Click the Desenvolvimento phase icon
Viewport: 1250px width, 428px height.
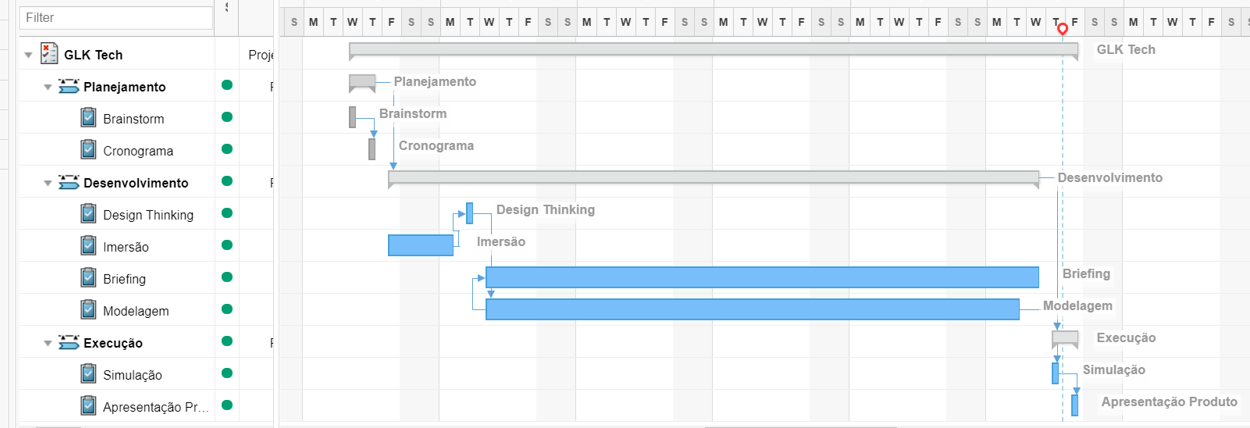(69, 183)
